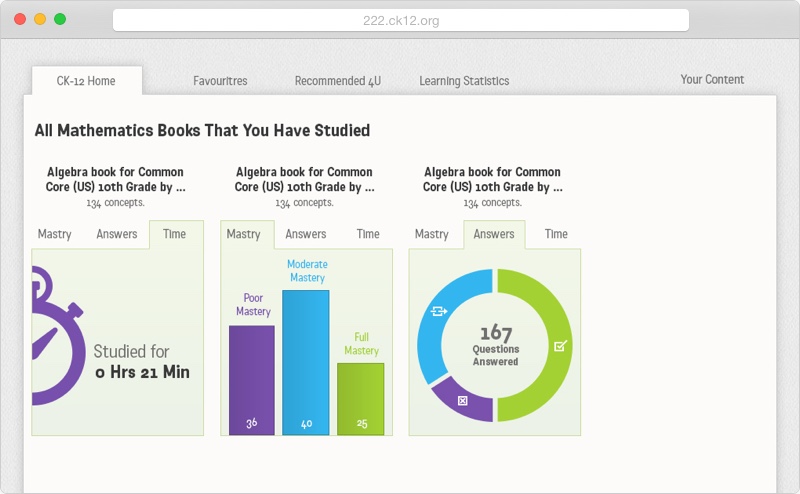Image resolution: width=800 pixels, height=494 pixels.
Task: Open the Your Content link
Action: (x=712, y=79)
